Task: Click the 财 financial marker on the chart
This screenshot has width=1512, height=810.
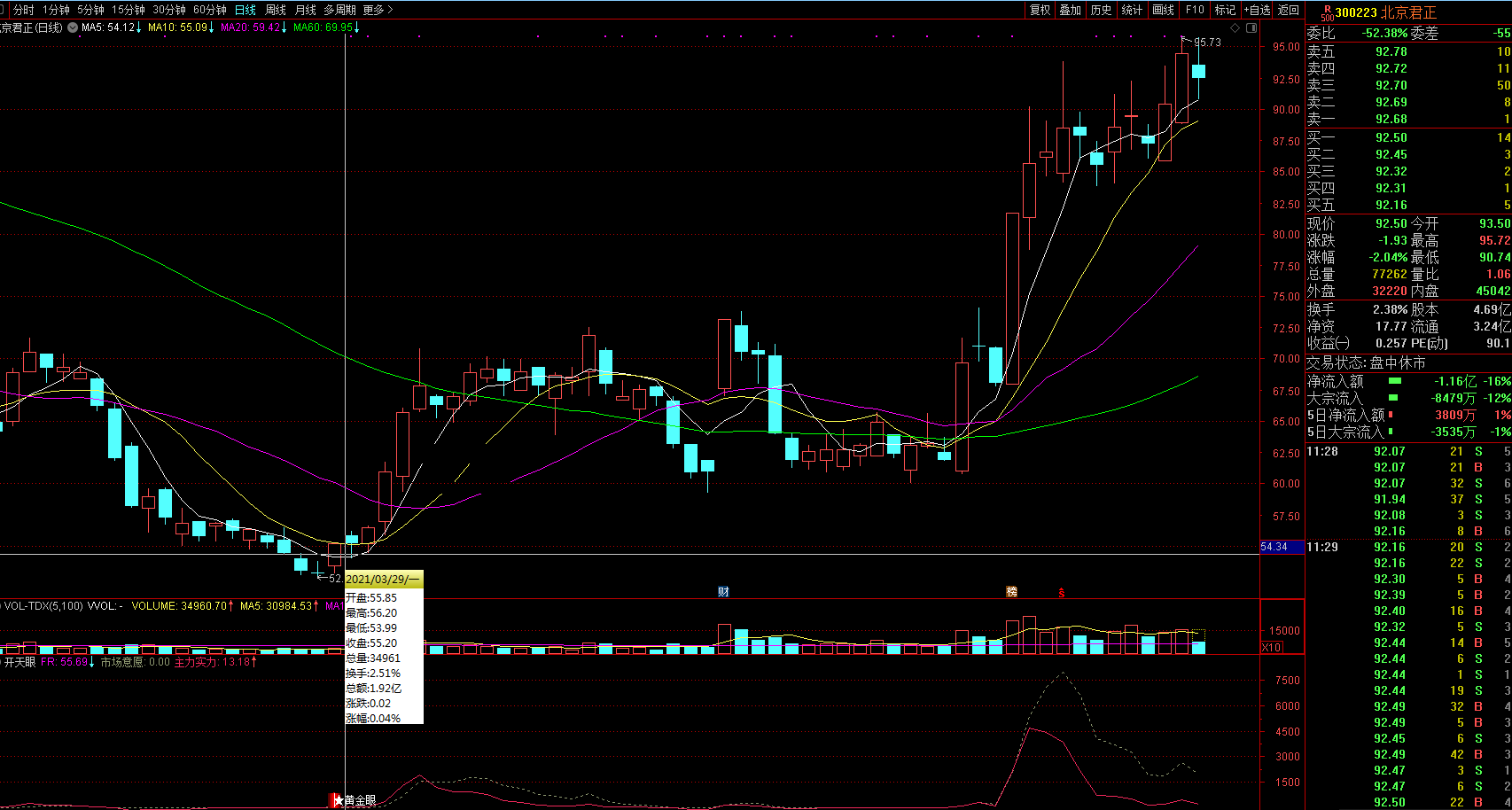Action: tap(723, 592)
